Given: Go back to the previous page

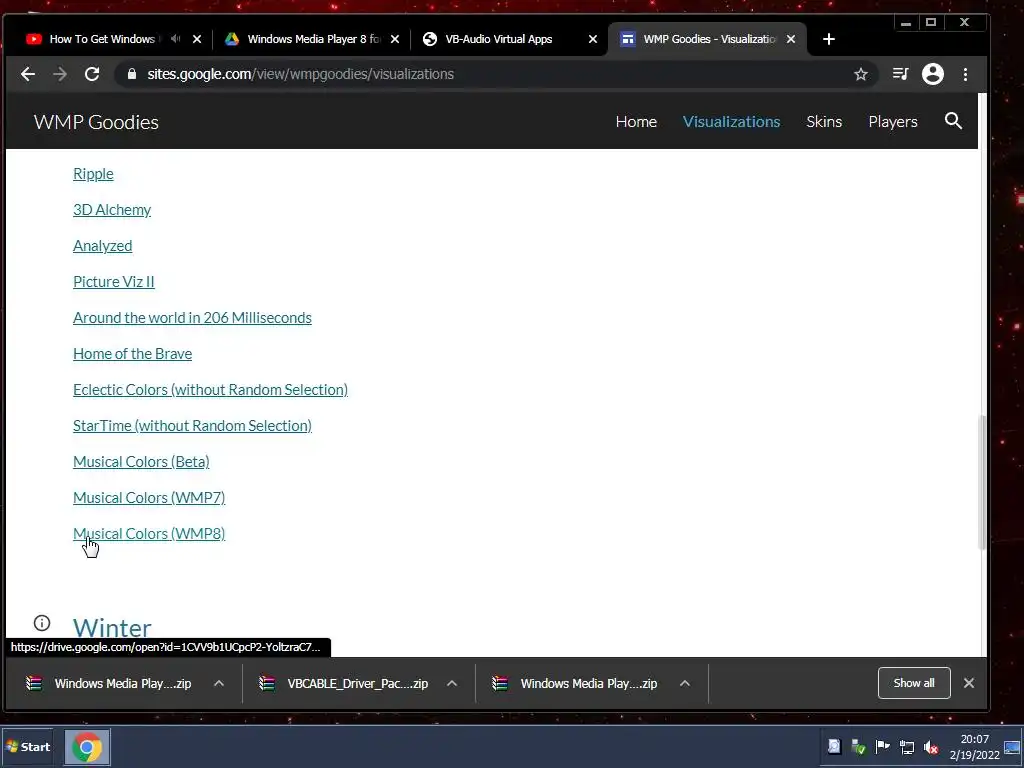Looking at the screenshot, I should coord(27,74).
